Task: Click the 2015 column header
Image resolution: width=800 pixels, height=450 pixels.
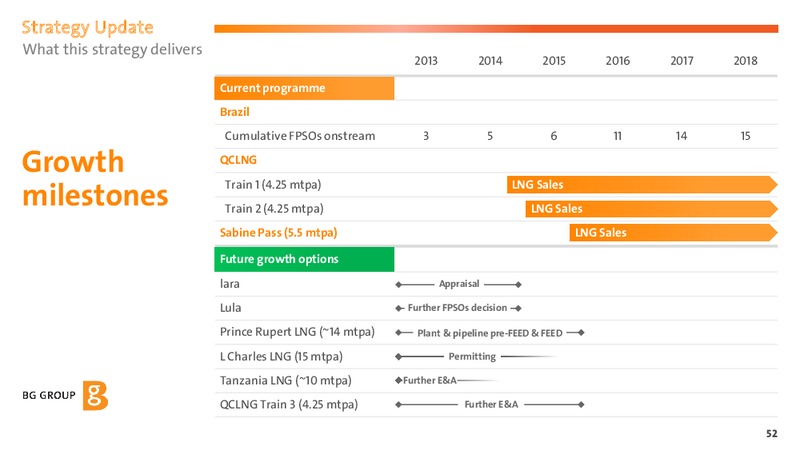Action: pyautogui.click(x=554, y=61)
